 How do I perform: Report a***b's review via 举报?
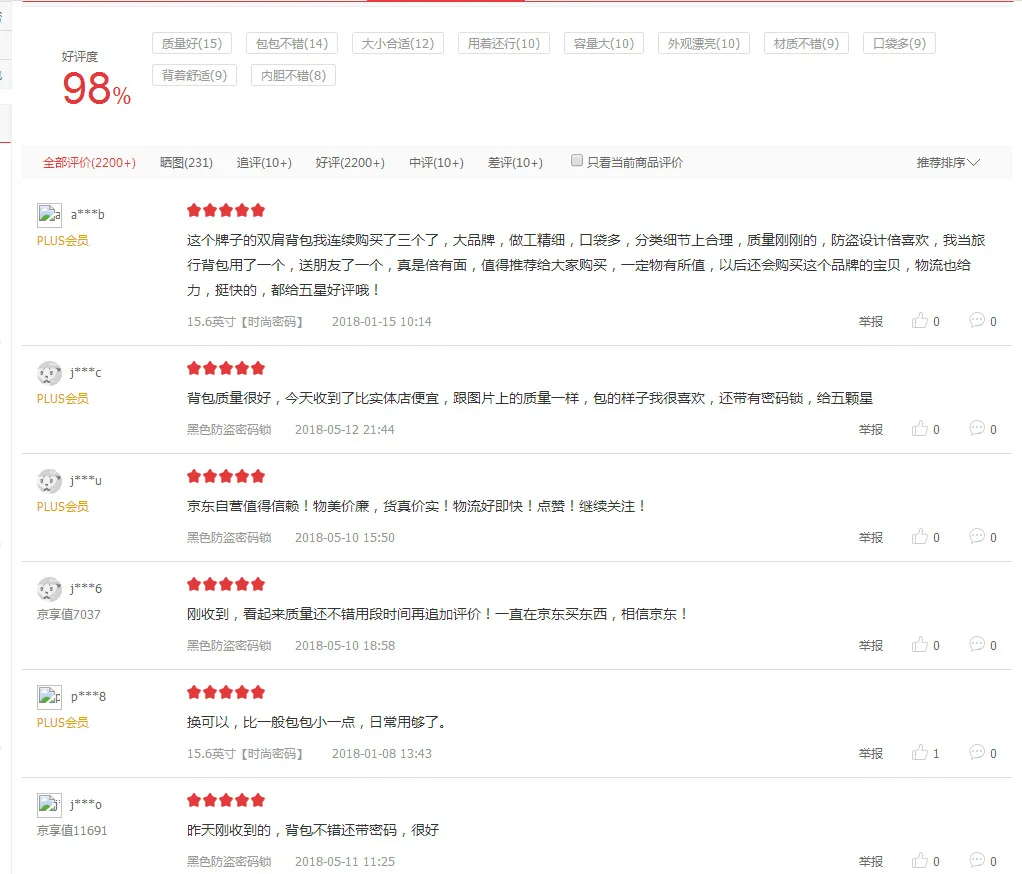pyautogui.click(x=871, y=321)
